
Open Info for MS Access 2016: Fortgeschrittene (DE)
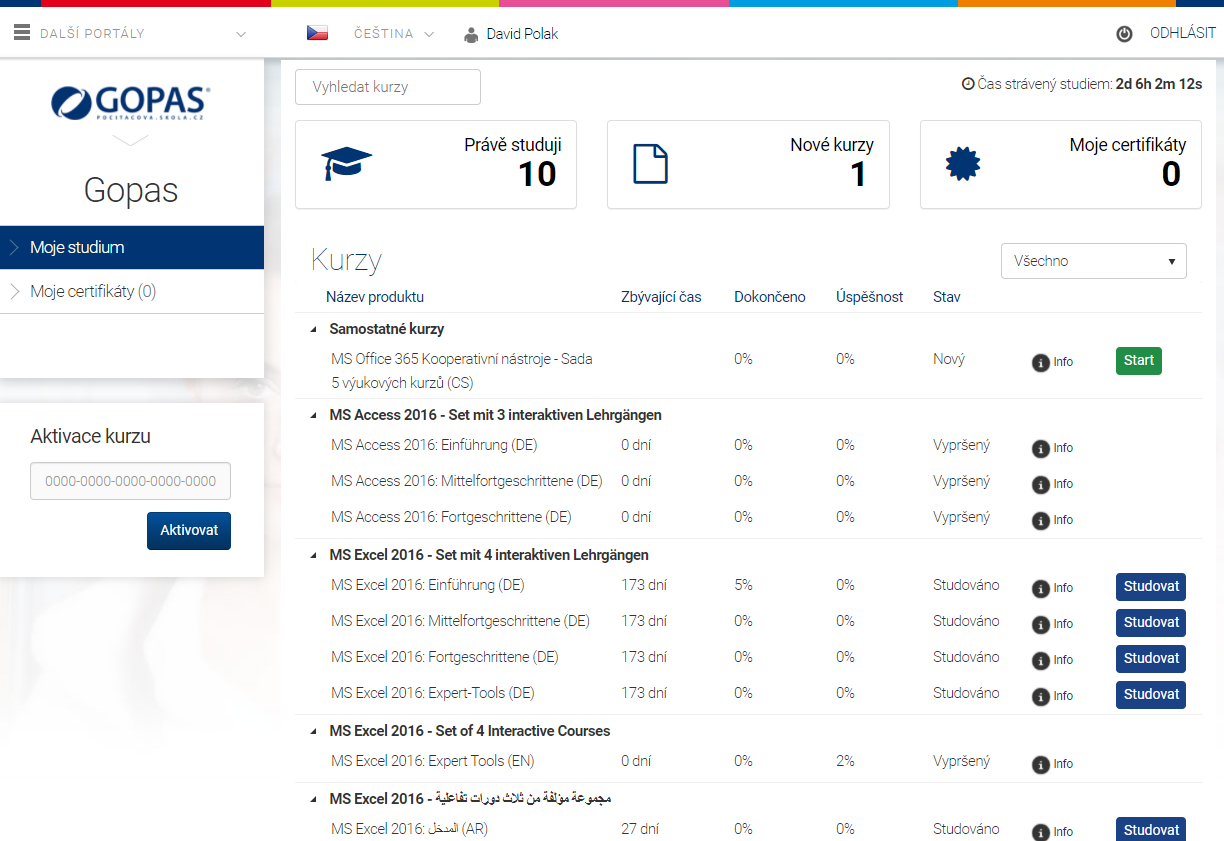1052,520
